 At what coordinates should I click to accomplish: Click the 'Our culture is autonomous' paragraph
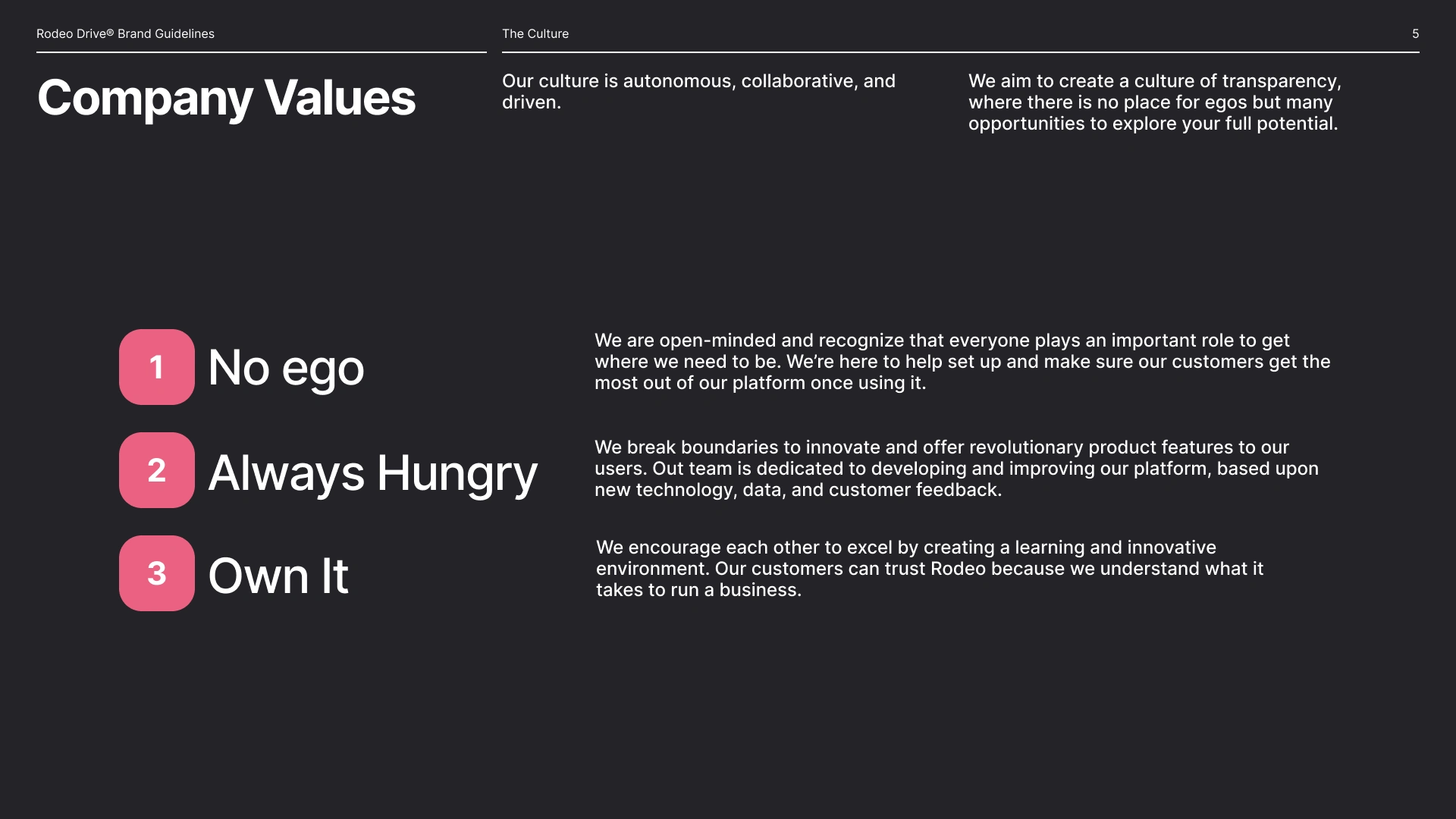point(698,91)
